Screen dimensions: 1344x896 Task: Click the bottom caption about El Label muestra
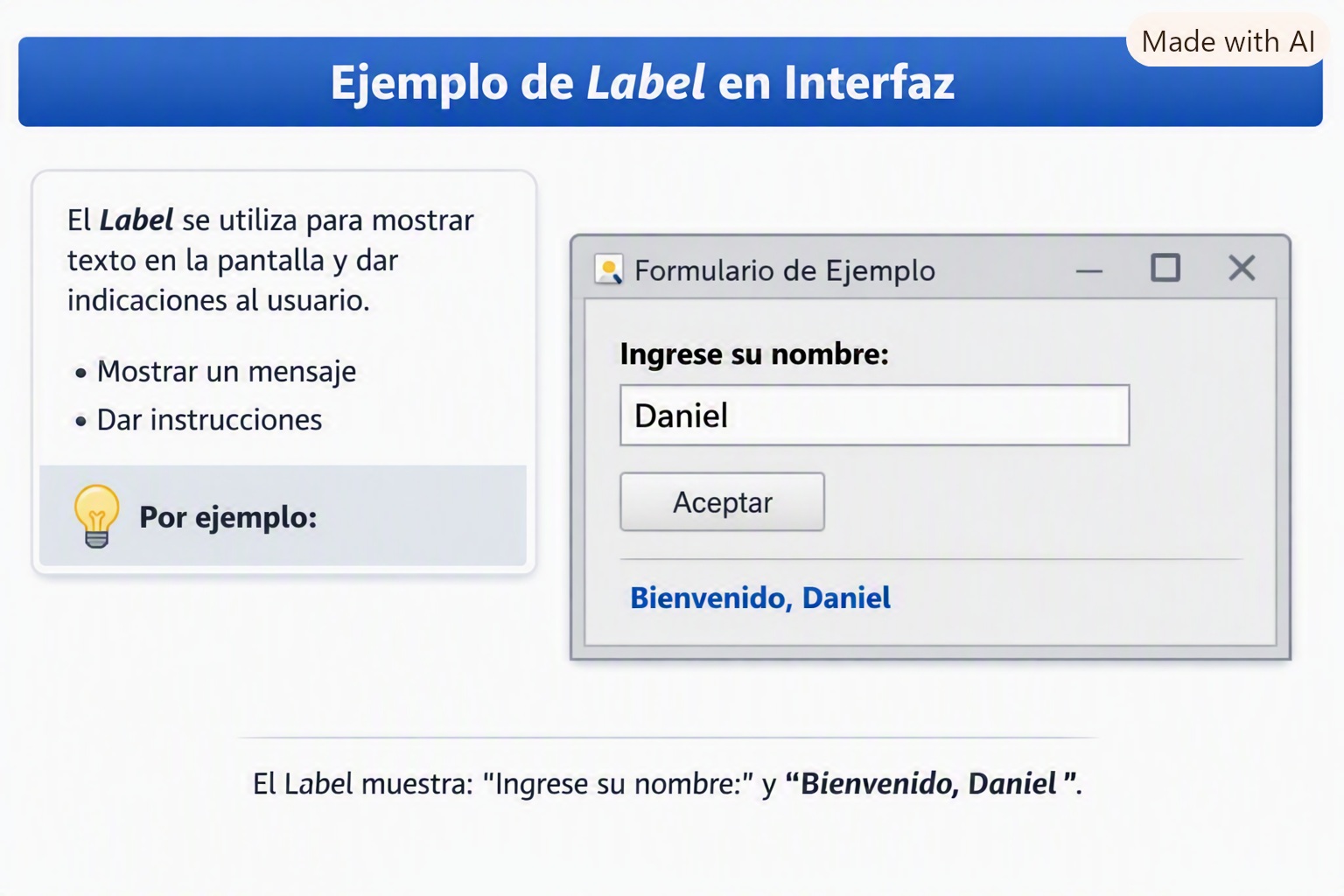(668, 783)
